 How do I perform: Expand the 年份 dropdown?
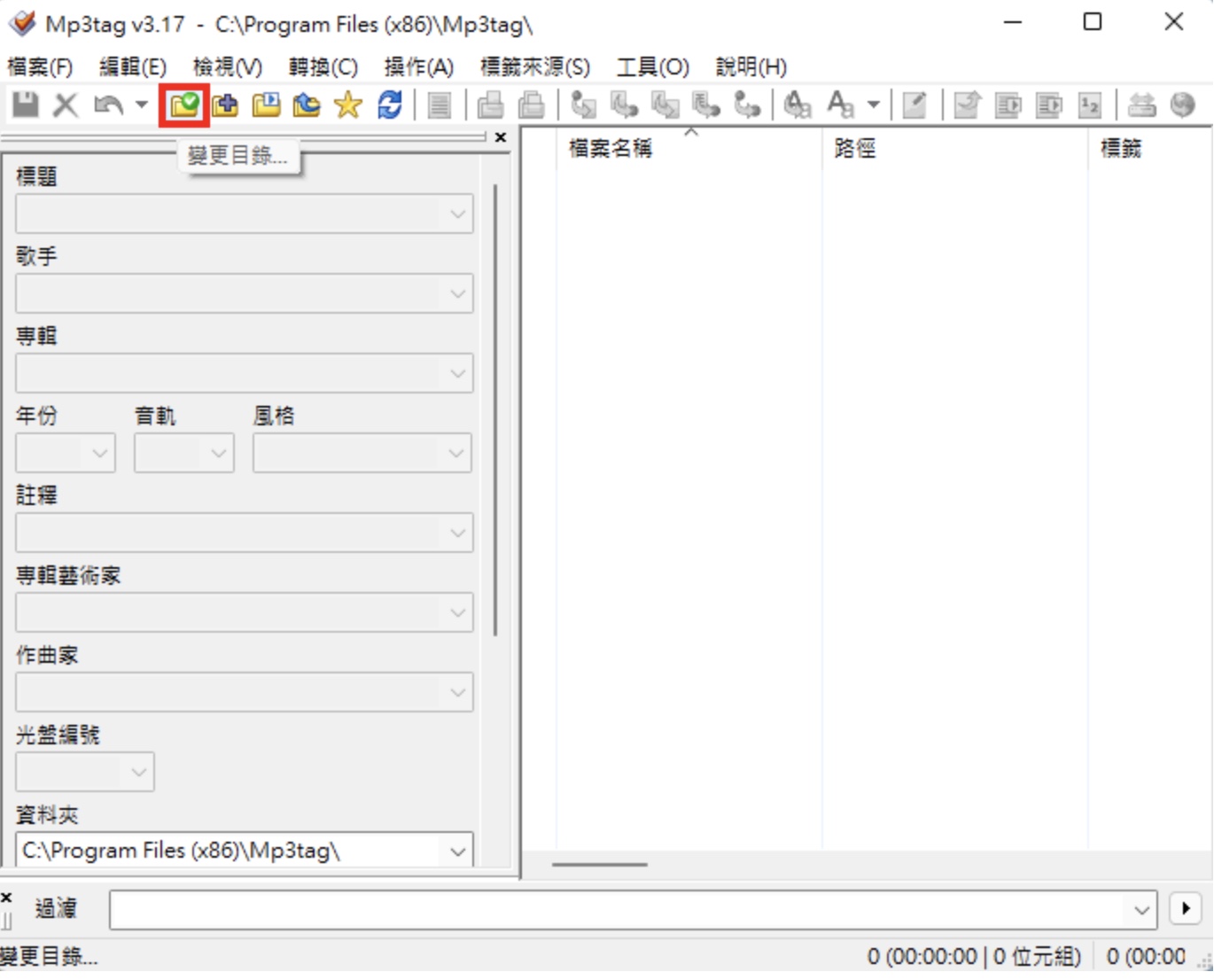point(100,453)
